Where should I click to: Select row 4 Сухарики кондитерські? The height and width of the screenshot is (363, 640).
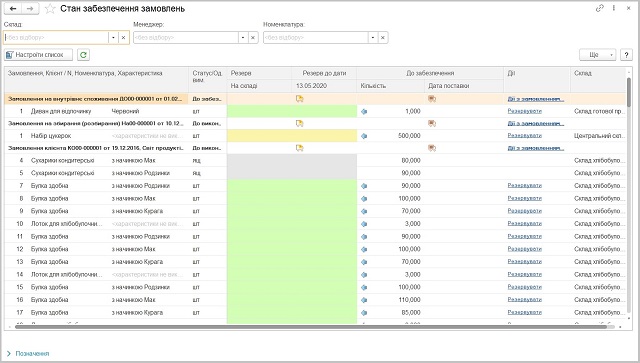315,160
